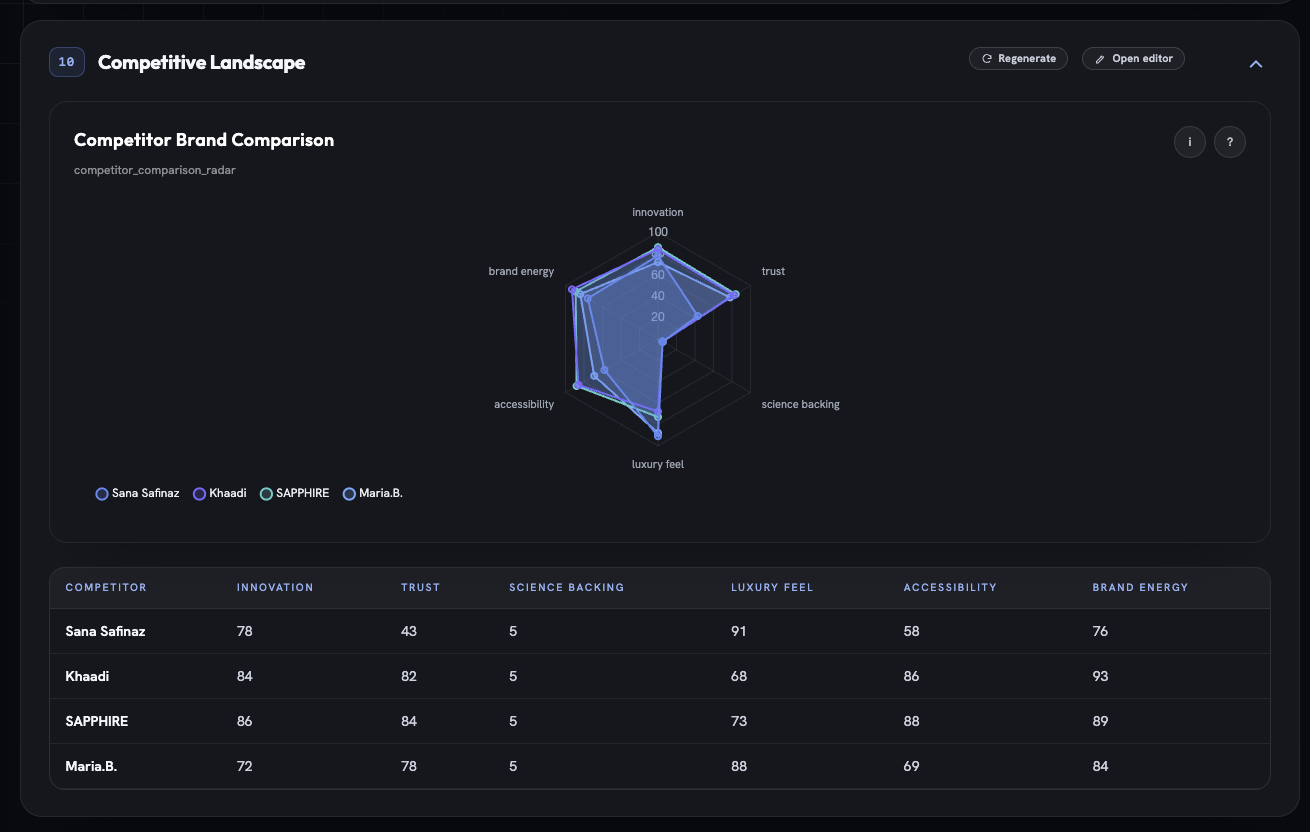Click the Competitor column header

[x=106, y=588]
